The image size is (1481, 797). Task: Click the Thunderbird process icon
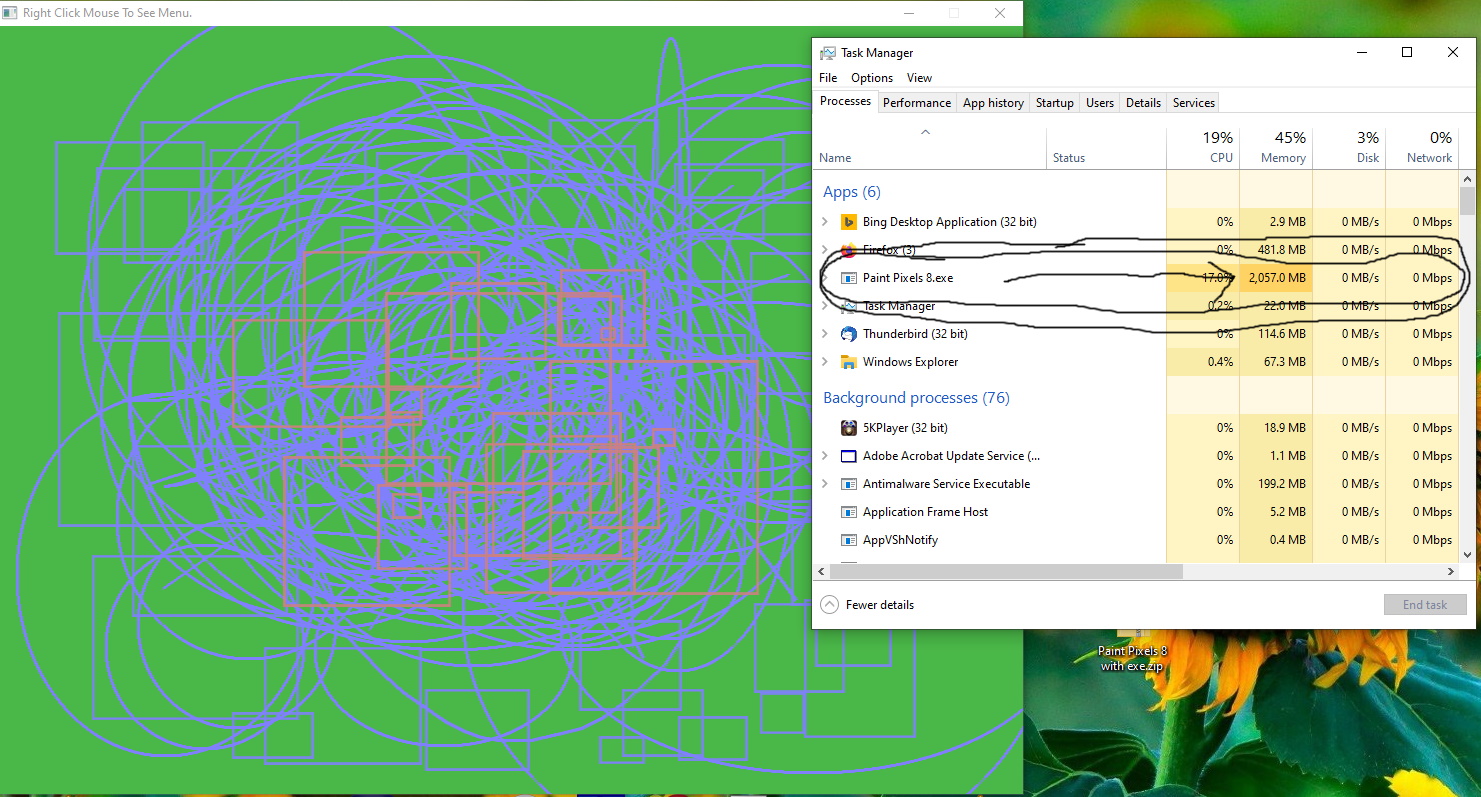pyautogui.click(x=848, y=334)
